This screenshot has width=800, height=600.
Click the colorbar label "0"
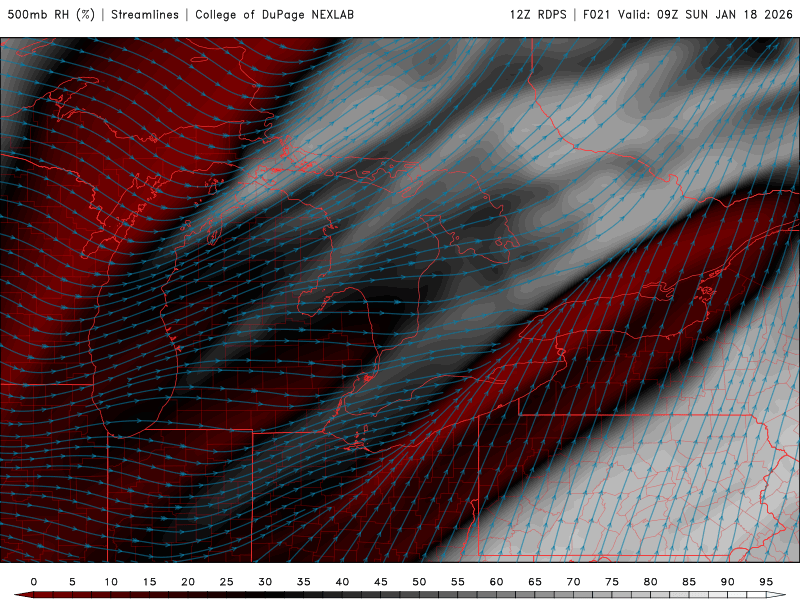tap(34, 582)
